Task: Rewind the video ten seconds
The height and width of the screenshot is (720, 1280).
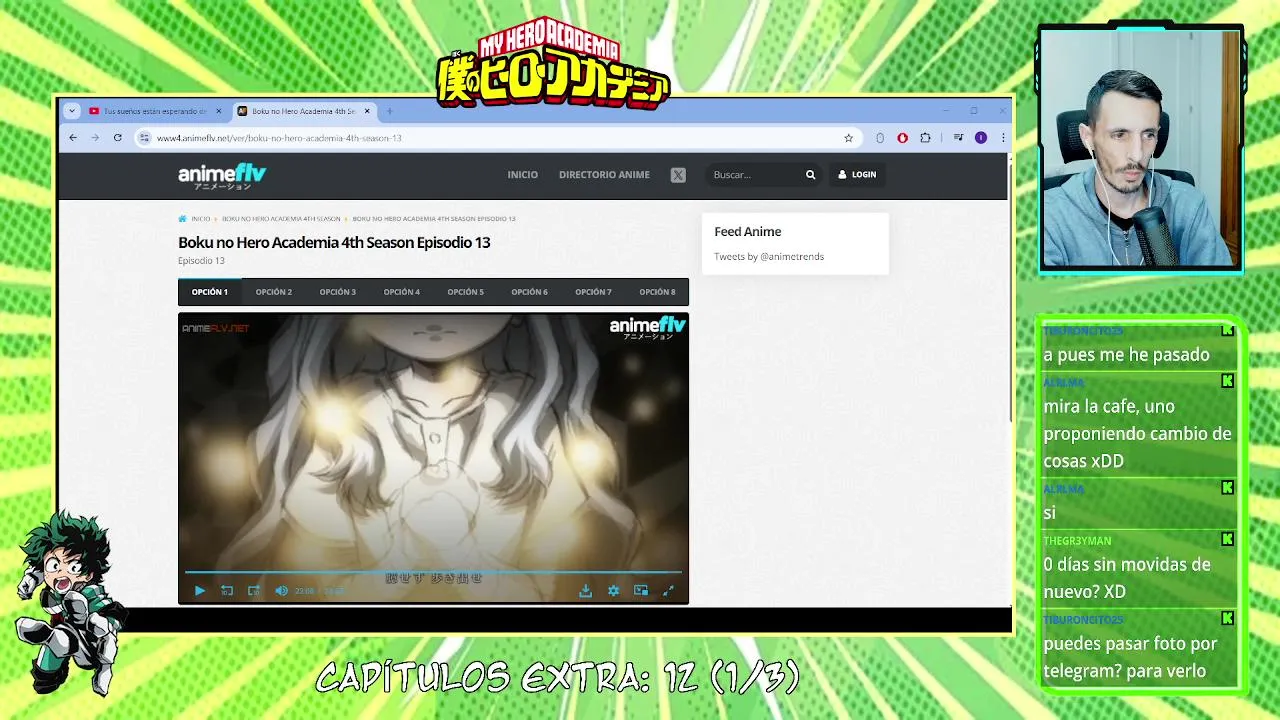Action: pyautogui.click(x=227, y=591)
